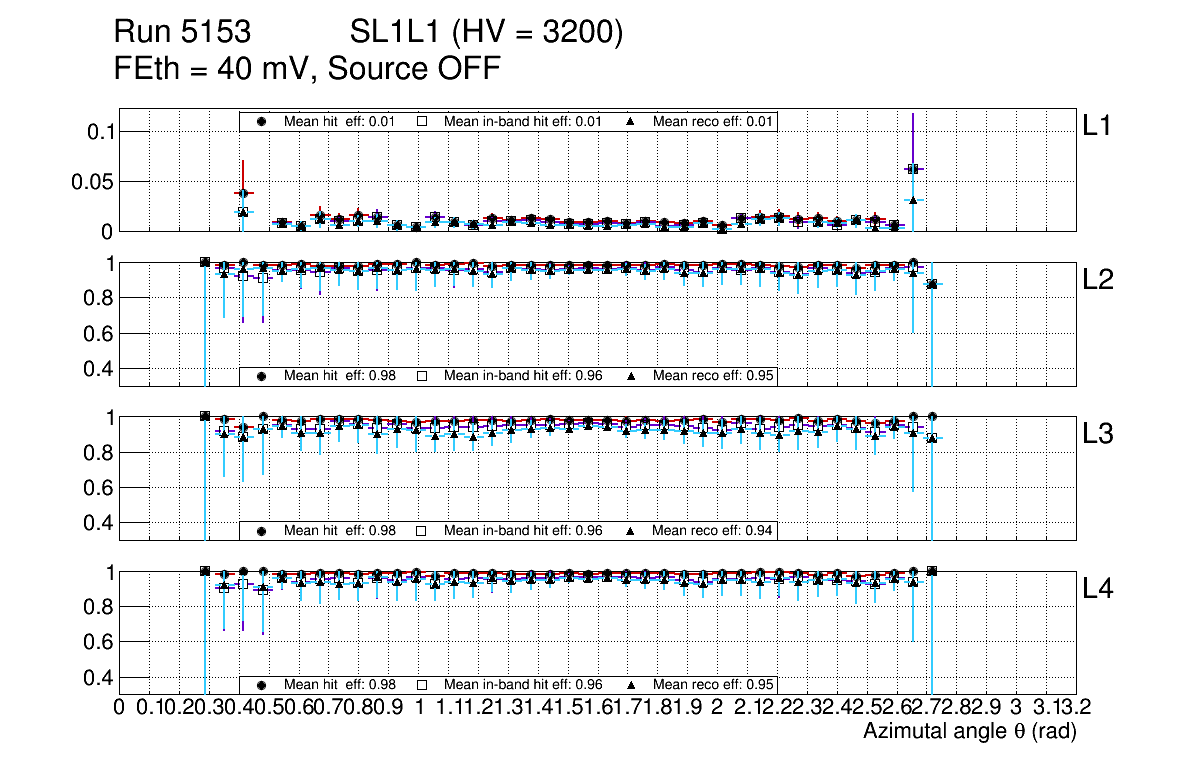Click the 'SL1L1 (HV = 3200)' heading

[x=487, y=33]
